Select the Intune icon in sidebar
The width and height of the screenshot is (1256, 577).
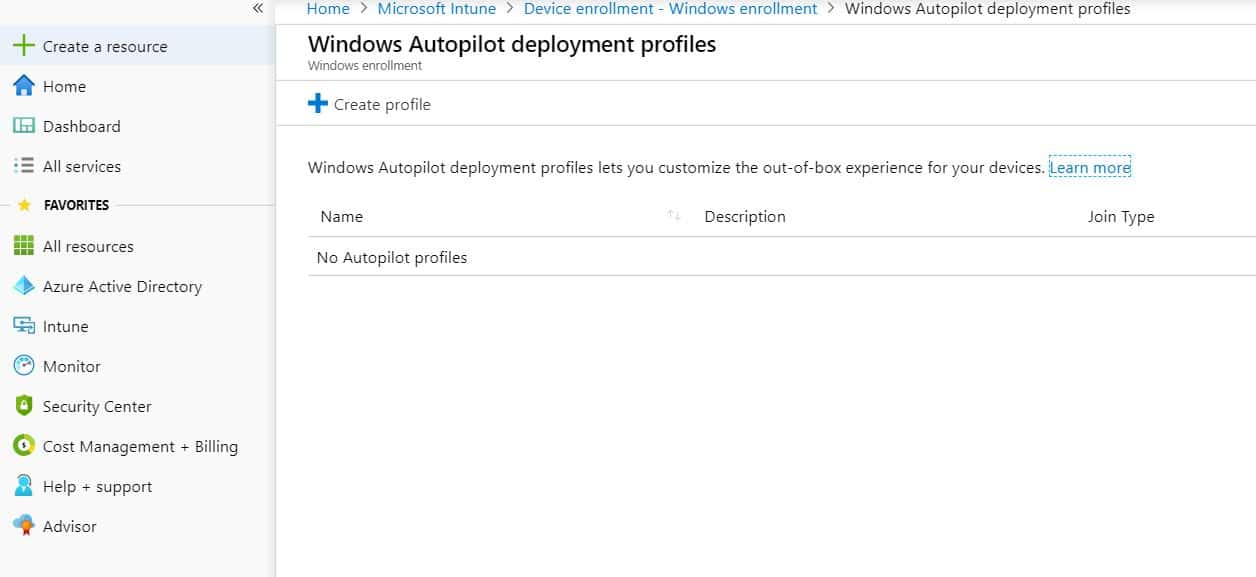[x=24, y=326]
